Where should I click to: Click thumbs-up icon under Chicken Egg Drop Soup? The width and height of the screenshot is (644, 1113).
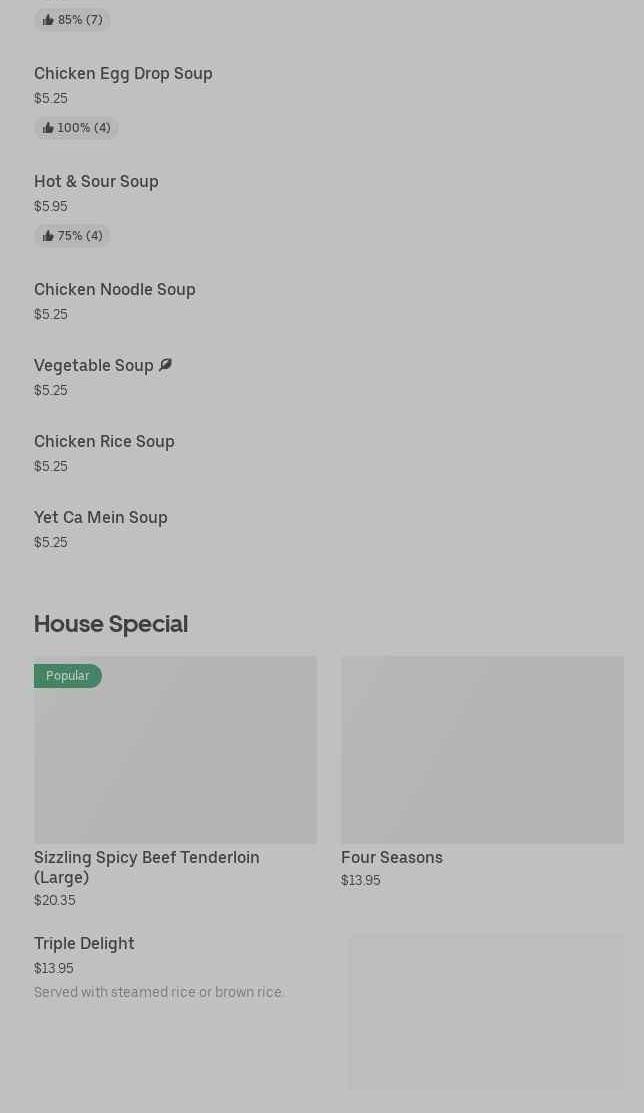click(48, 128)
